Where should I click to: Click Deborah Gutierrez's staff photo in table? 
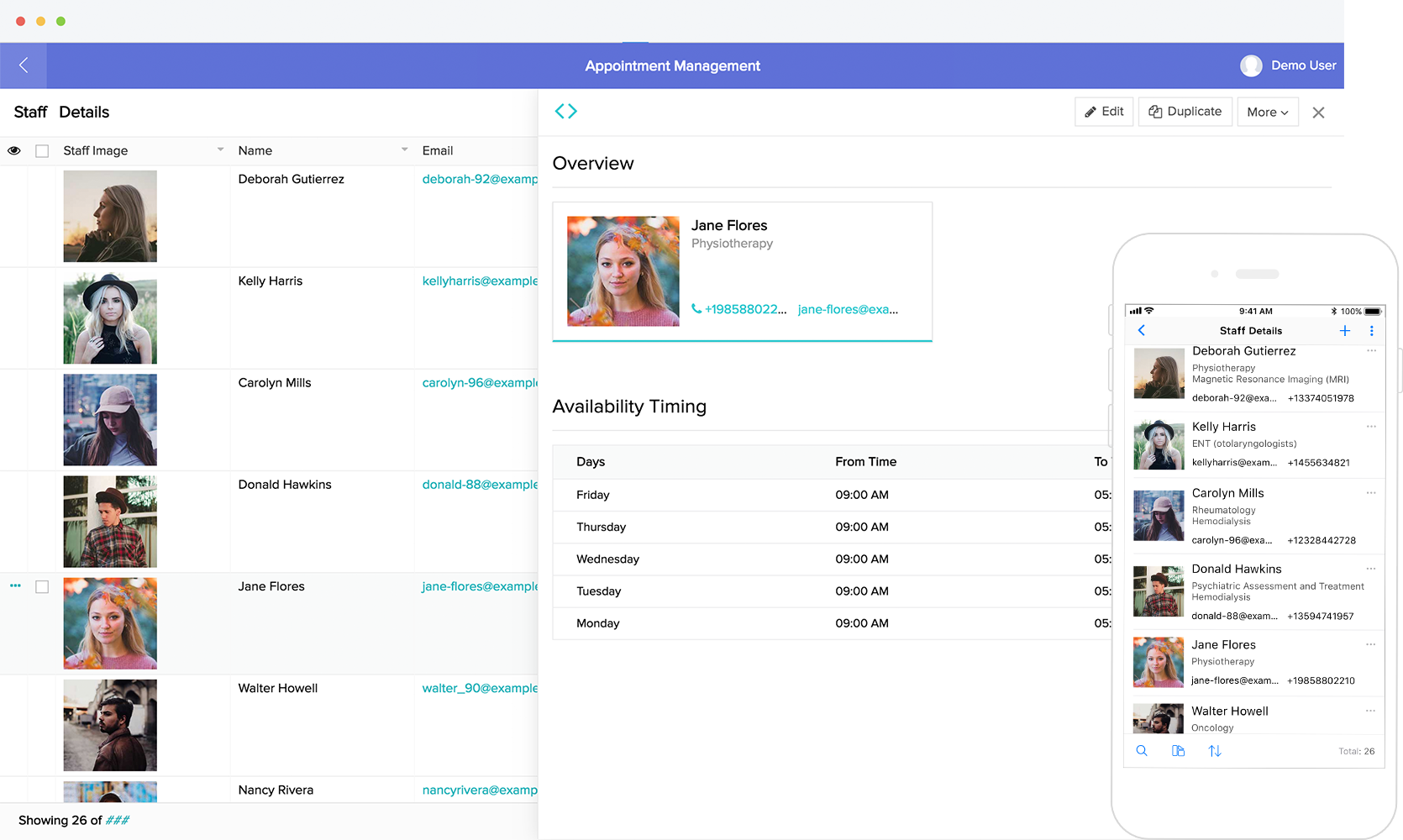110,217
